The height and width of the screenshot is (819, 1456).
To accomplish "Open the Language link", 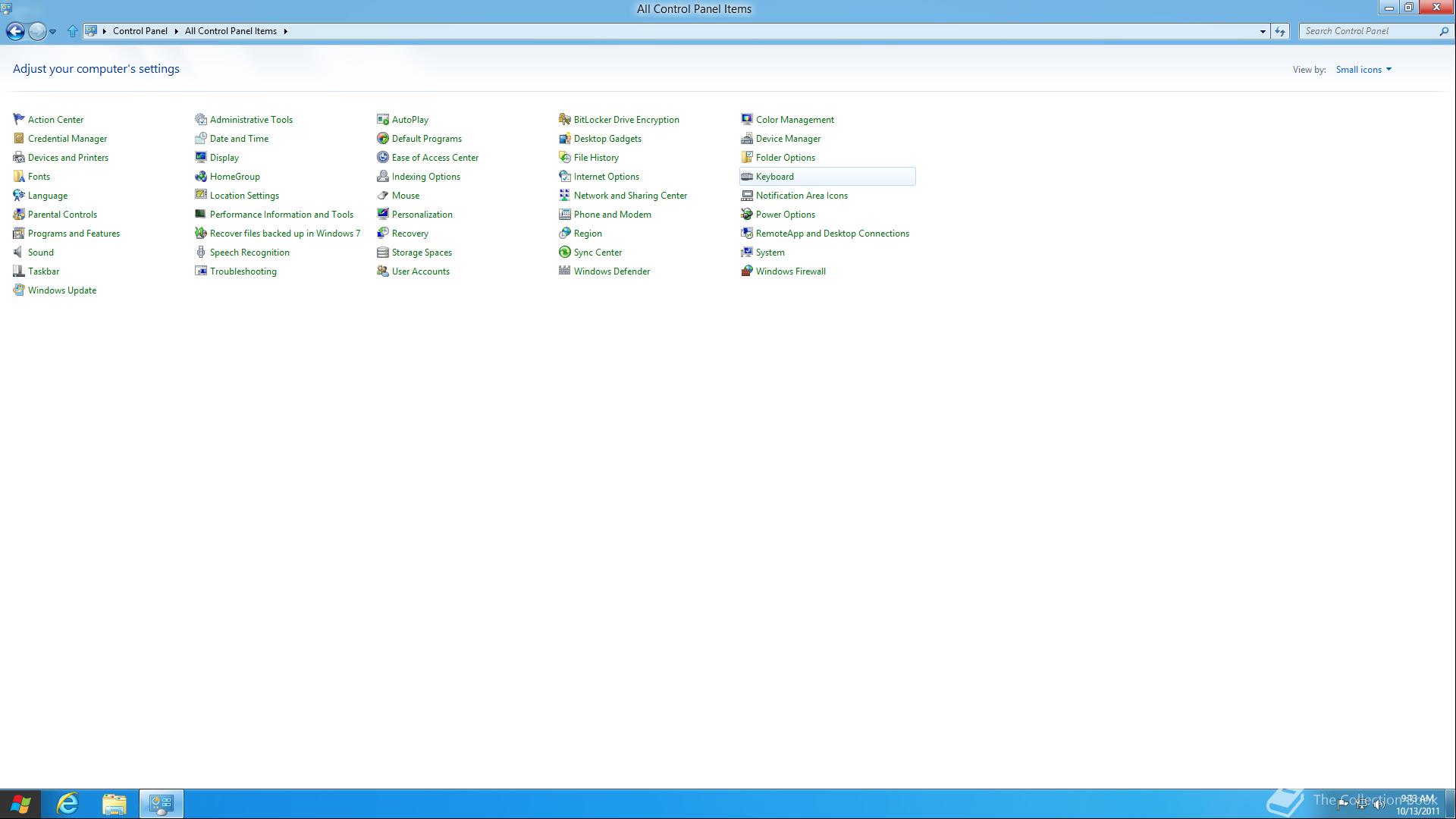I will pyautogui.click(x=48, y=195).
